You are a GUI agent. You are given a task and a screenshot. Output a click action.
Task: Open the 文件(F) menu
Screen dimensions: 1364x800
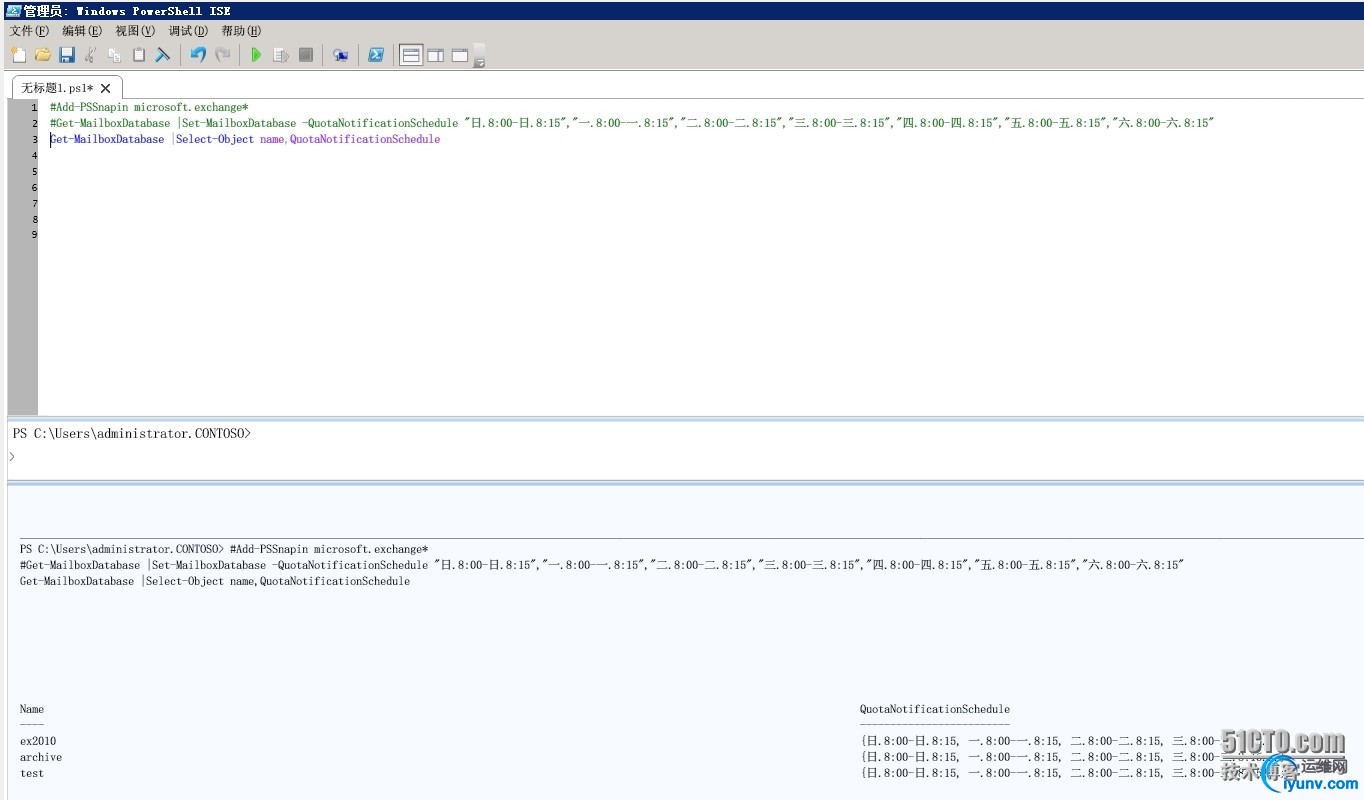click(29, 31)
